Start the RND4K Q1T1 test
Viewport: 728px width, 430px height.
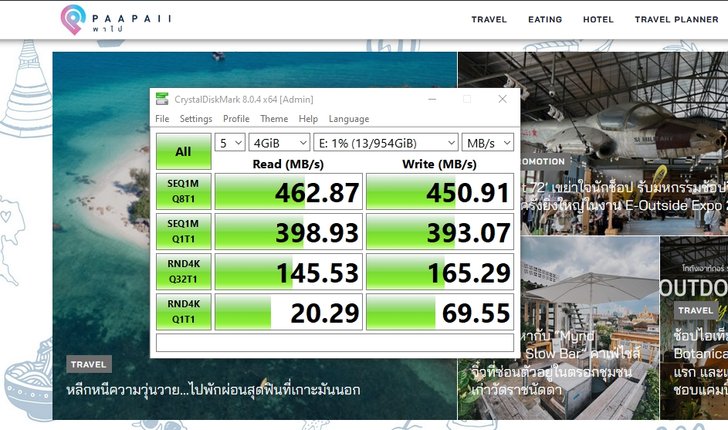click(x=183, y=312)
